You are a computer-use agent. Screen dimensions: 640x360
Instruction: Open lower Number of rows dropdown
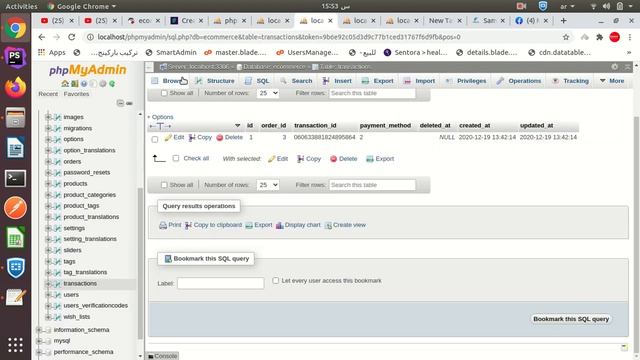[268, 185]
